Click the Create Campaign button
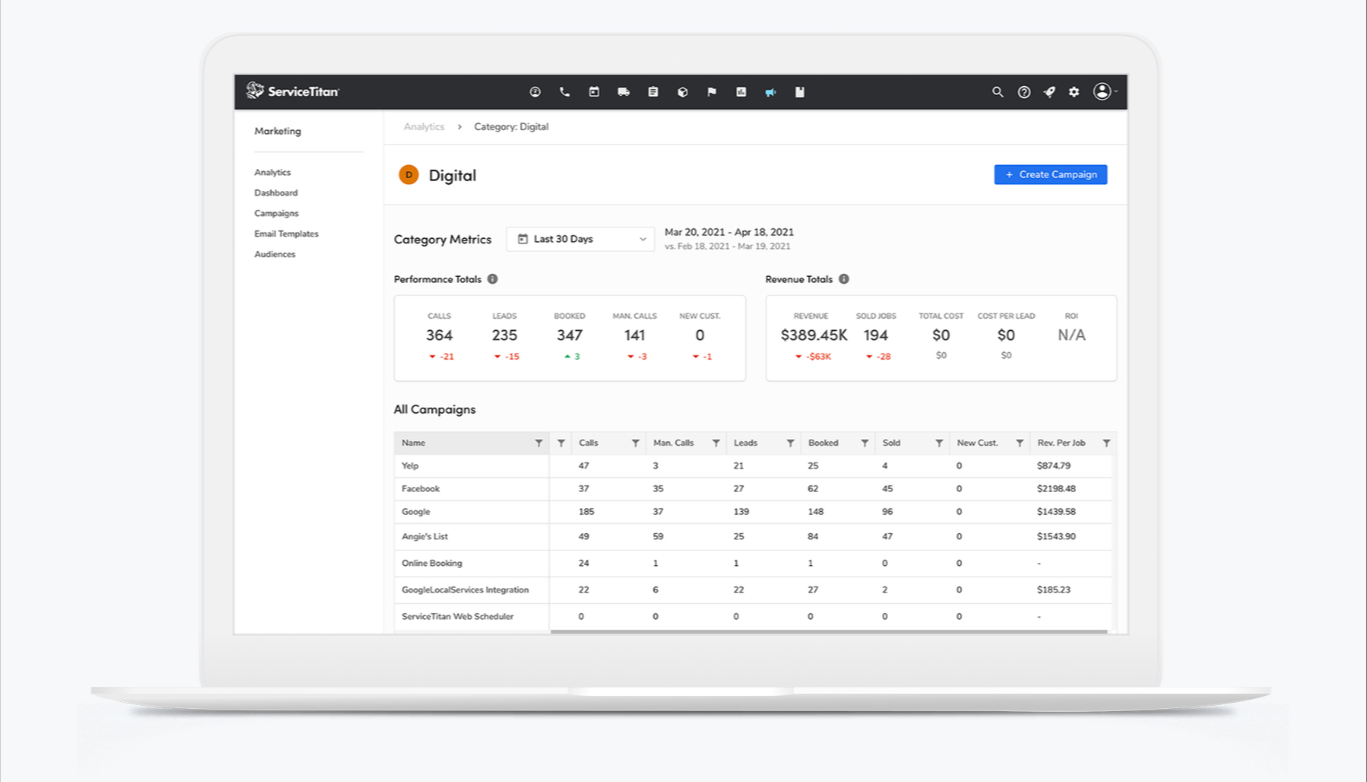1367x782 pixels. tap(1050, 174)
